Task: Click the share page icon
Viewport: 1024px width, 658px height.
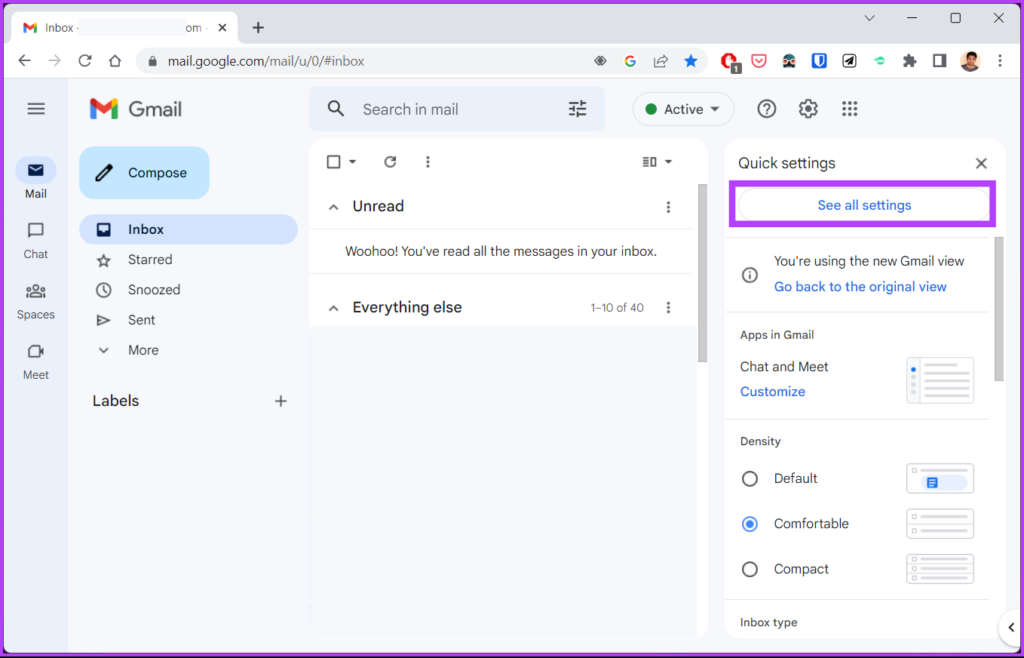Action: [660, 61]
